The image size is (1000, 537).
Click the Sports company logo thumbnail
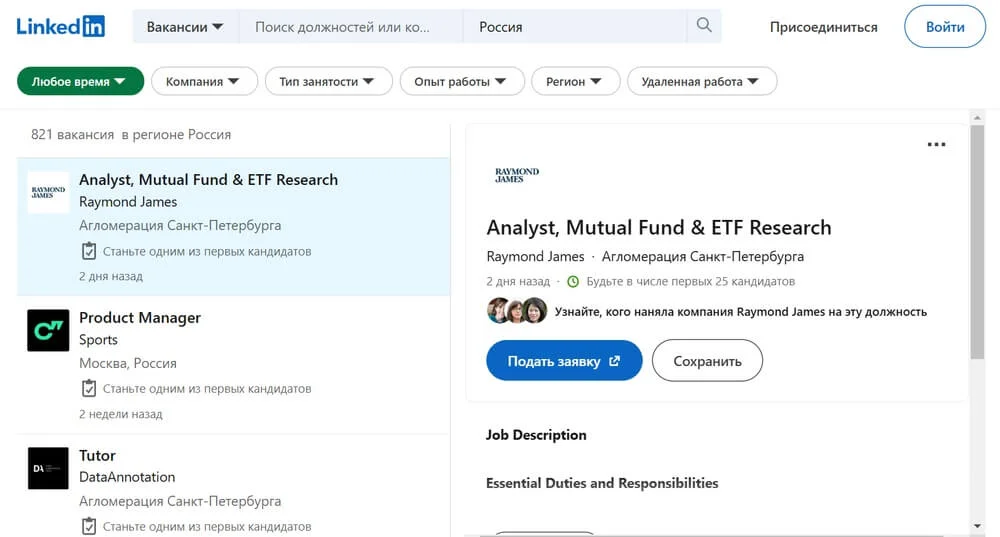pyautogui.click(x=48, y=330)
